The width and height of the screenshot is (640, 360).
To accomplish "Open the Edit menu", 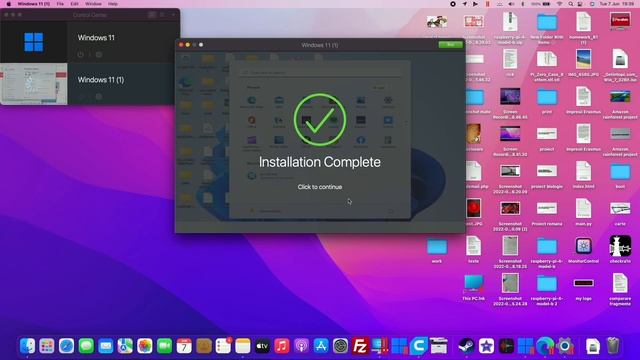I will pos(74,4).
